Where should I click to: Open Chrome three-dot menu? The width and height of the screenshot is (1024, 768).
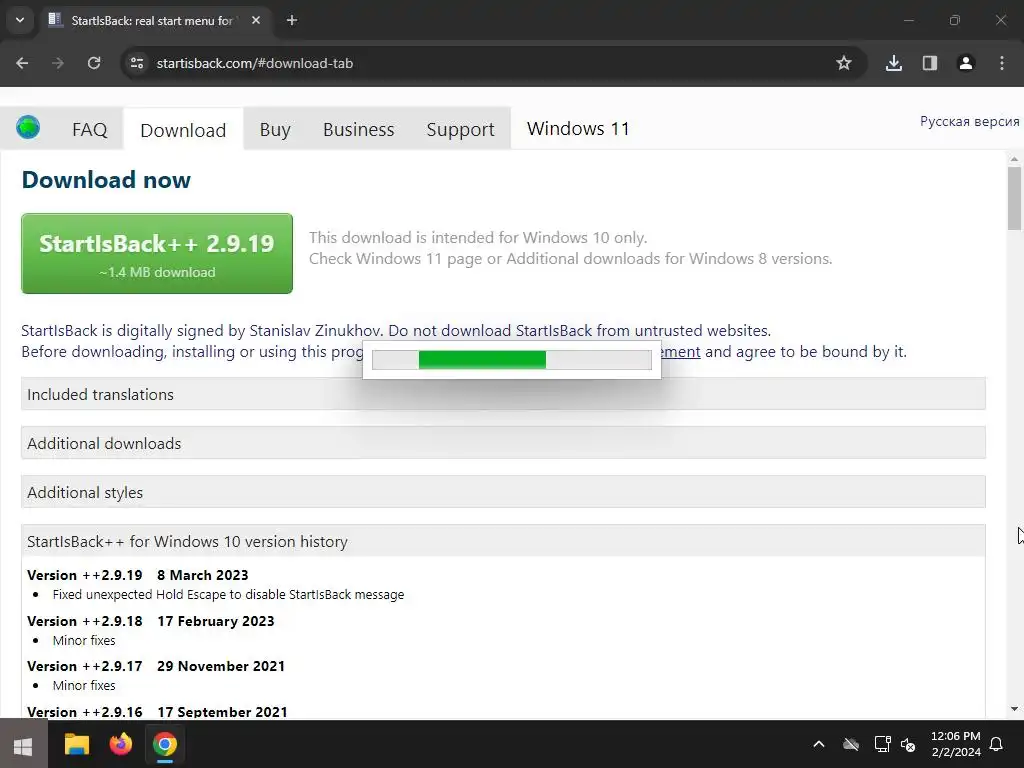[1002, 63]
